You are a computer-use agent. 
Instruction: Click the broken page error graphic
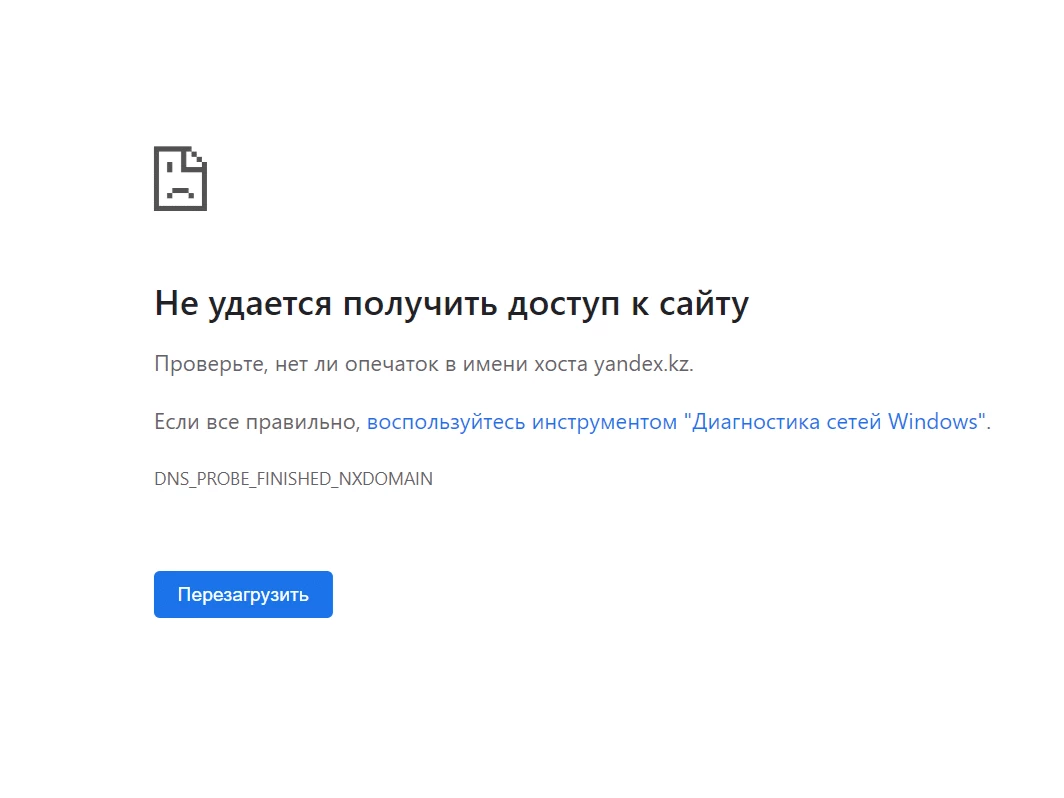coord(181,177)
